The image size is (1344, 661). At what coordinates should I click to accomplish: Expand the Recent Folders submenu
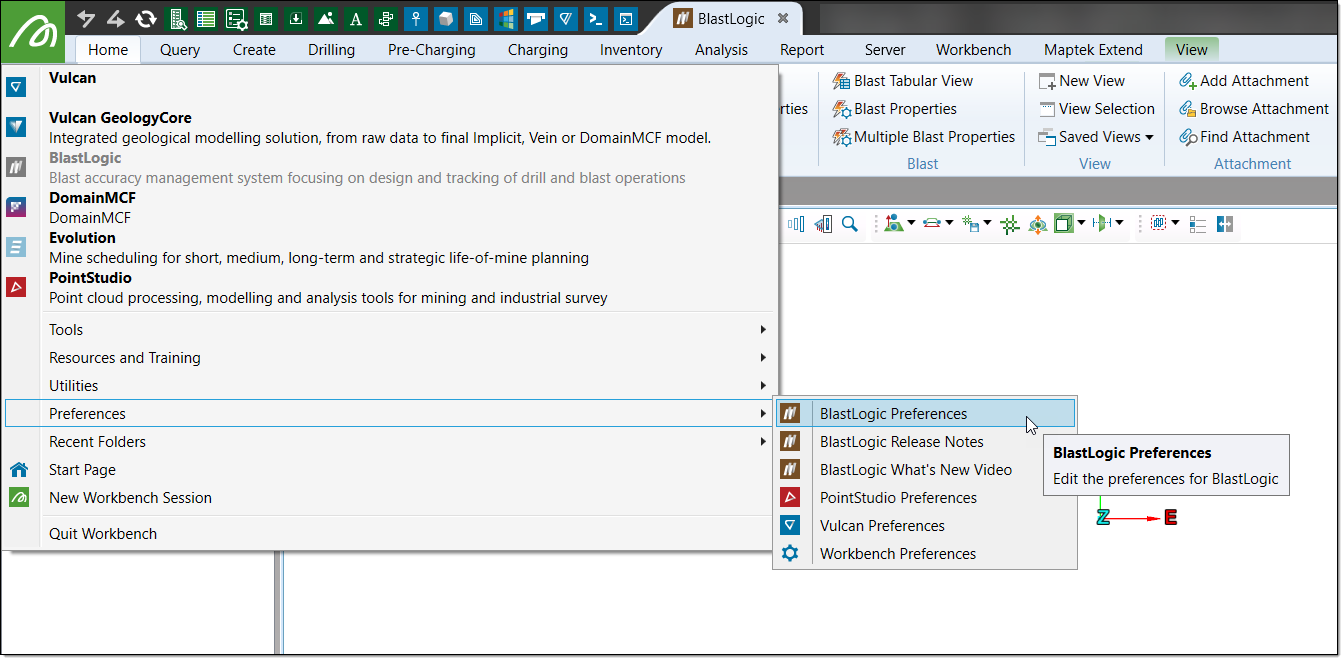(390, 442)
